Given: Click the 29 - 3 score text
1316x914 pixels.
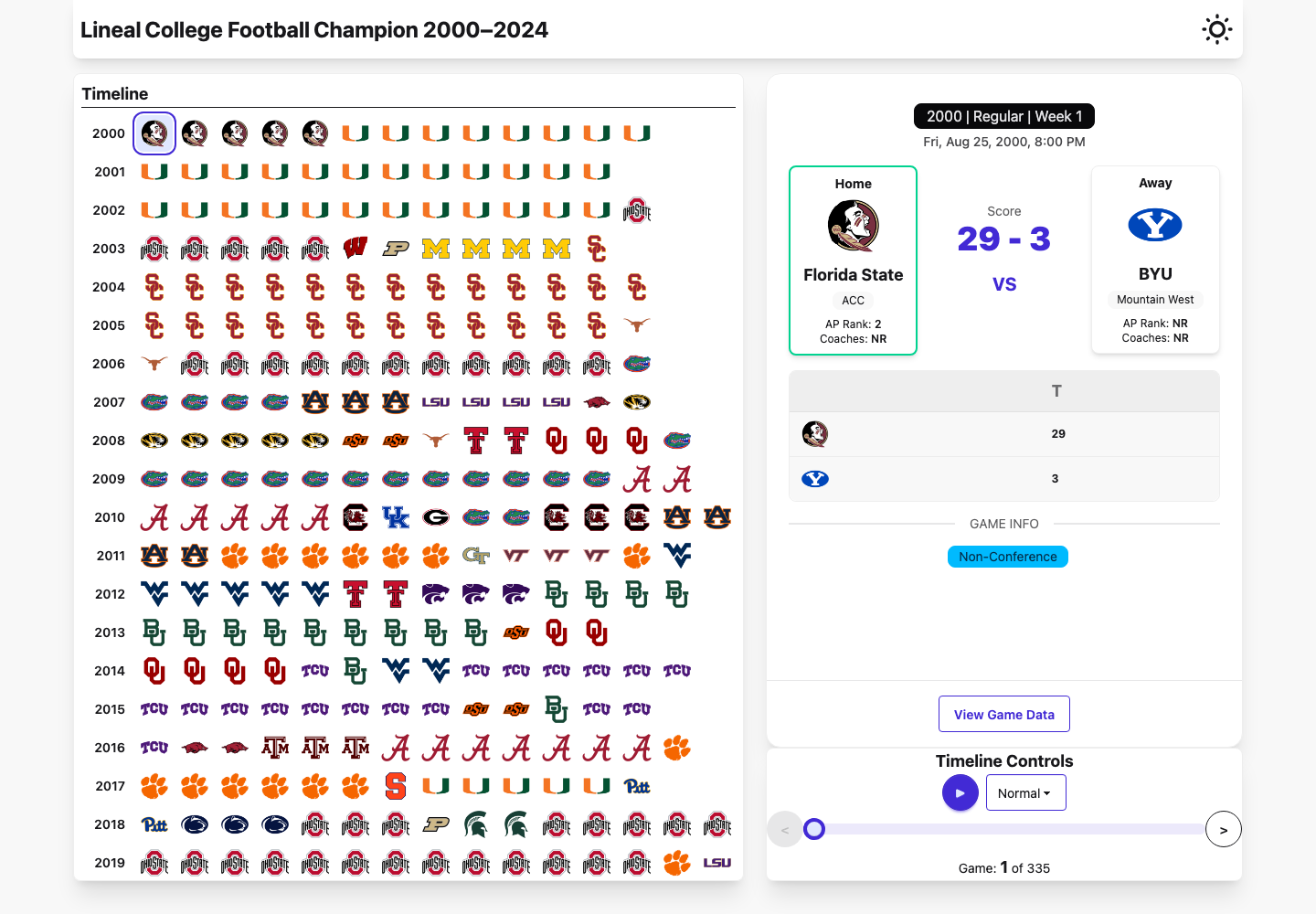Looking at the screenshot, I should (x=1004, y=239).
